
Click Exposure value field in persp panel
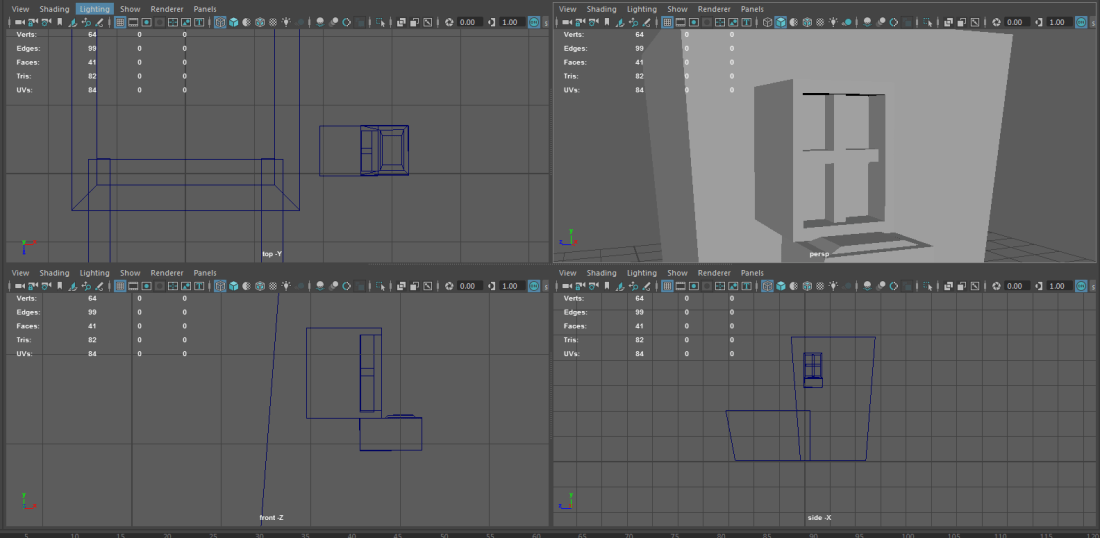click(x=1017, y=22)
